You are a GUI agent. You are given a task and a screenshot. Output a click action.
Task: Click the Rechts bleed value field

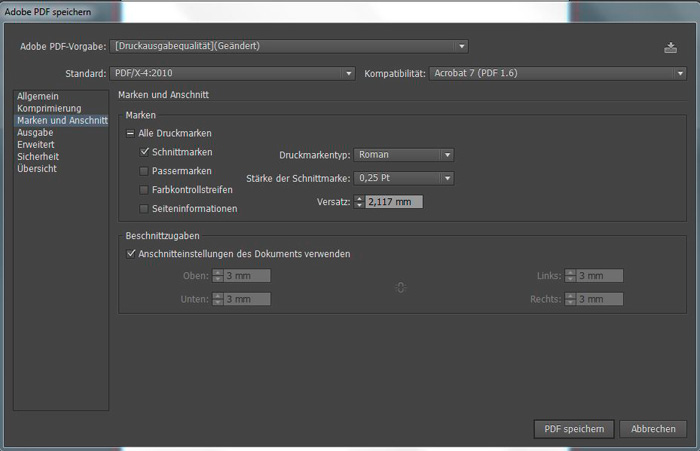[600, 299]
